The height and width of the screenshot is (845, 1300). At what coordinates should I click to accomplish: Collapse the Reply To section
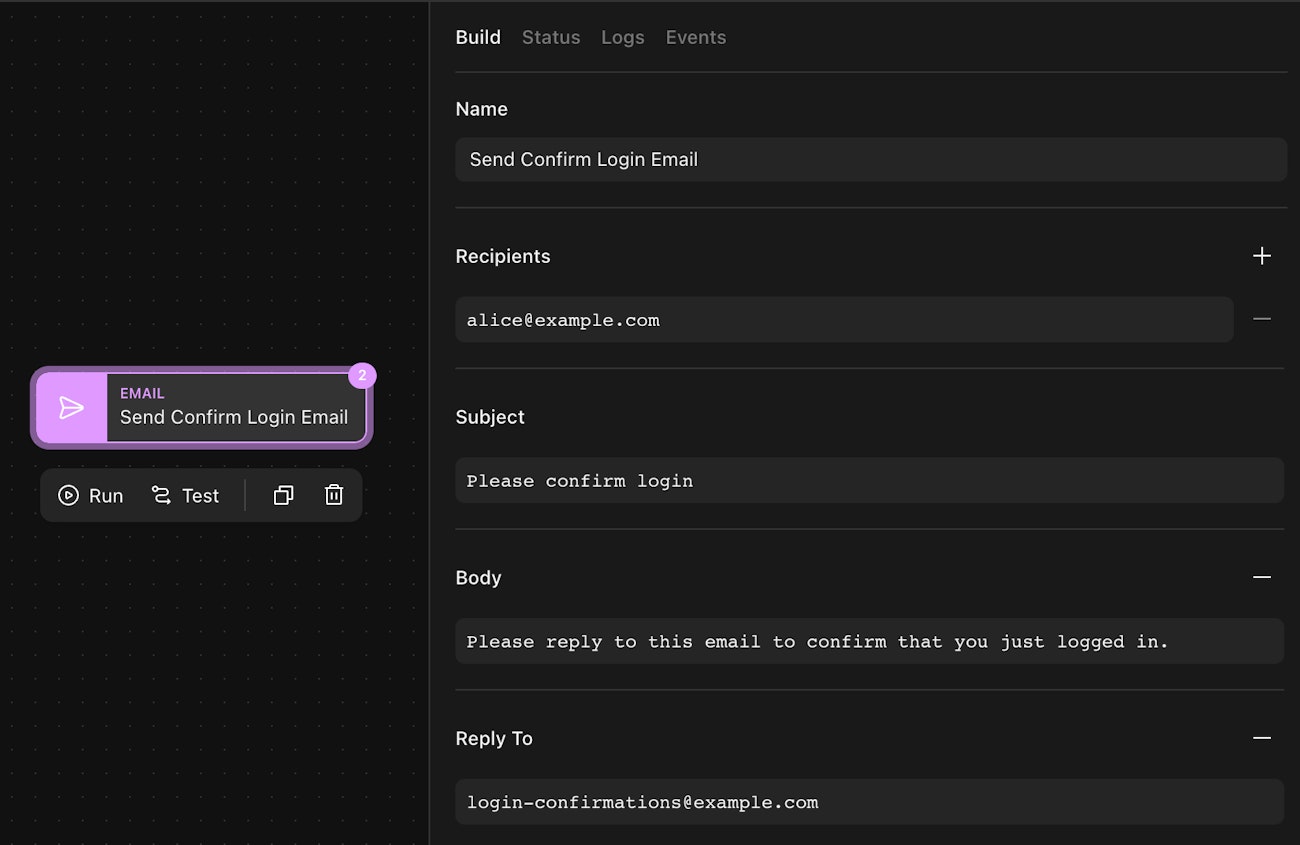pyautogui.click(x=1262, y=738)
